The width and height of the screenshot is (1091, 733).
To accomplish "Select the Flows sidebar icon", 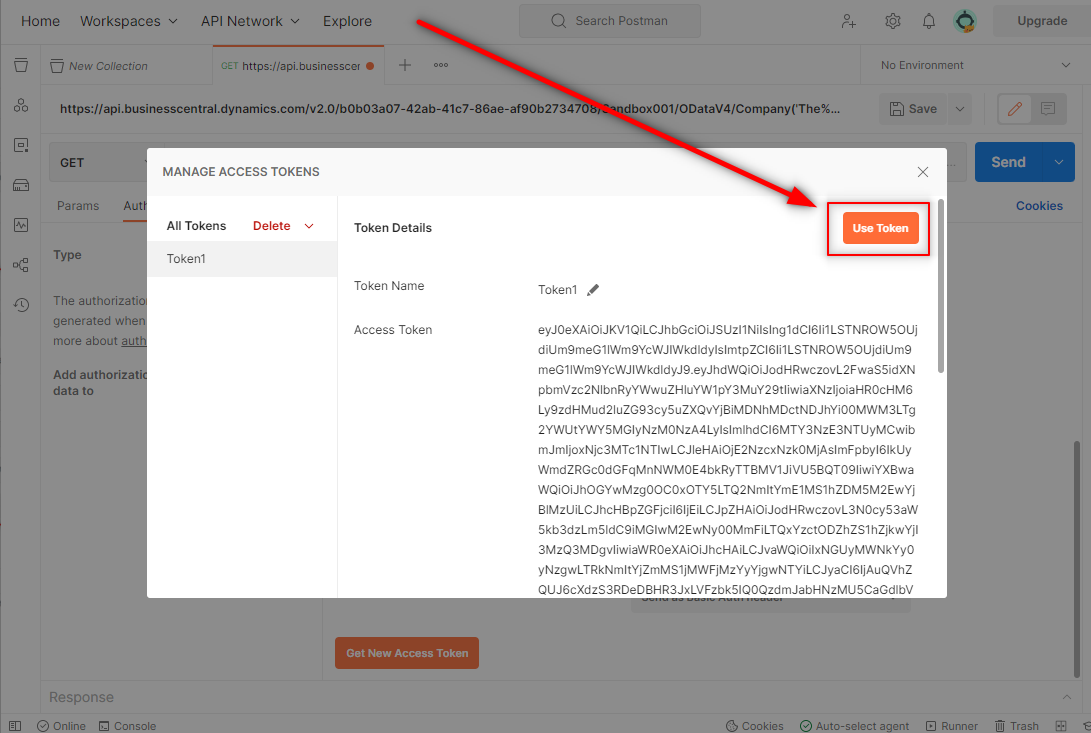I will [x=21, y=265].
